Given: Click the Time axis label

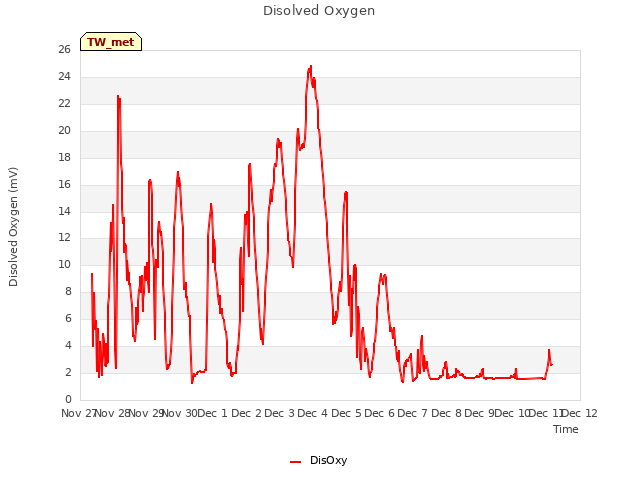Looking at the screenshot, I should click(x=566, y=429).
